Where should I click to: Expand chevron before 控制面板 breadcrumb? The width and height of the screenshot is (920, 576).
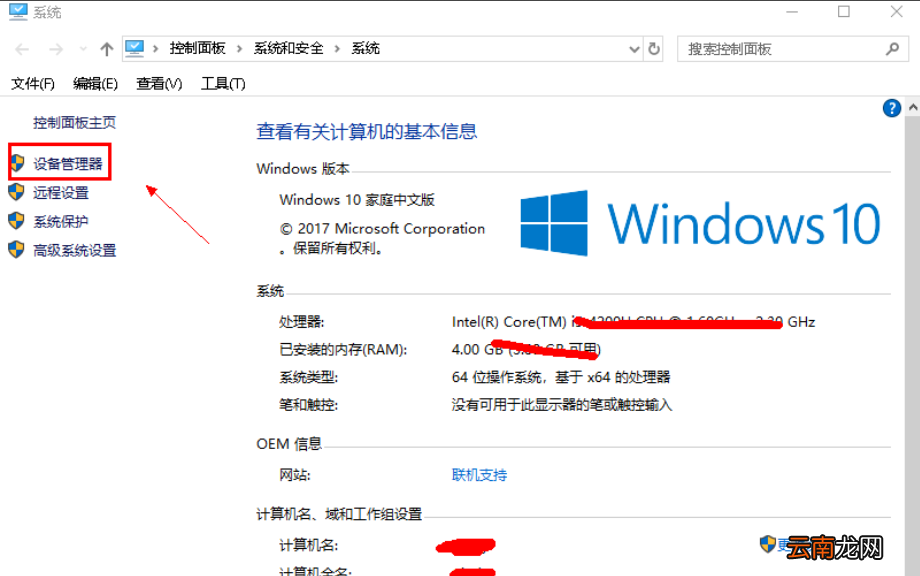point(155,49)
